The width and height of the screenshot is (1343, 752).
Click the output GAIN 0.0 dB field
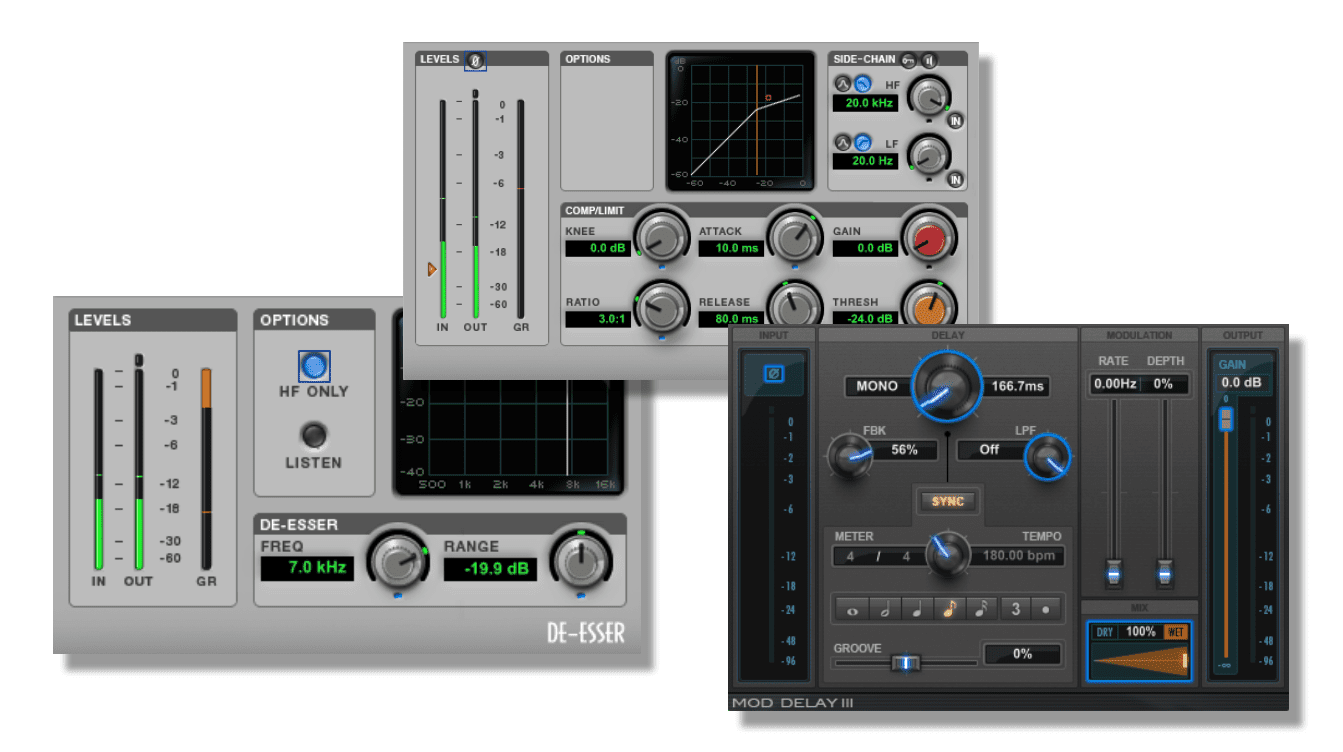[x=1242, y=383]
